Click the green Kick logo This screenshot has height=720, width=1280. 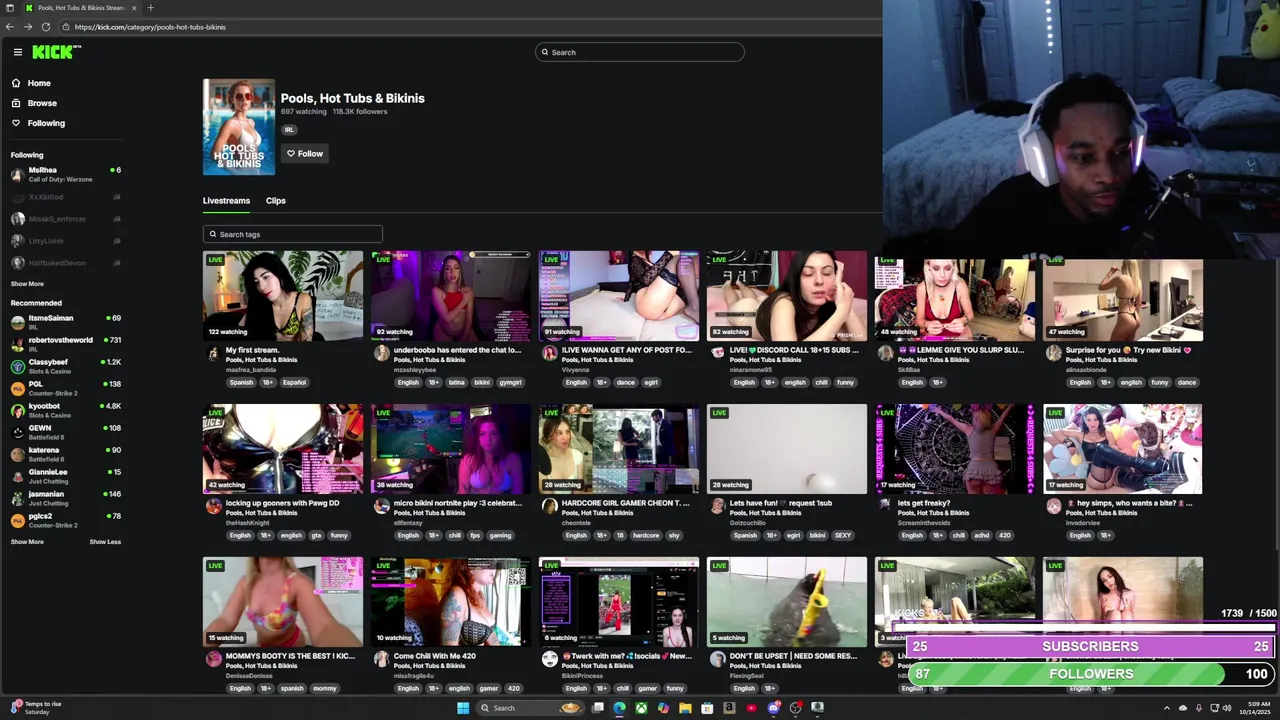[54, 52]
